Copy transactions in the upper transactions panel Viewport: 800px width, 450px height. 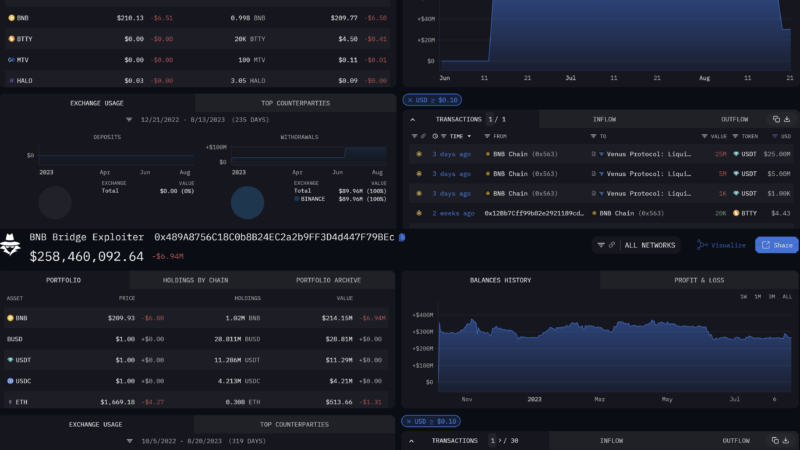tap(776, 119)
